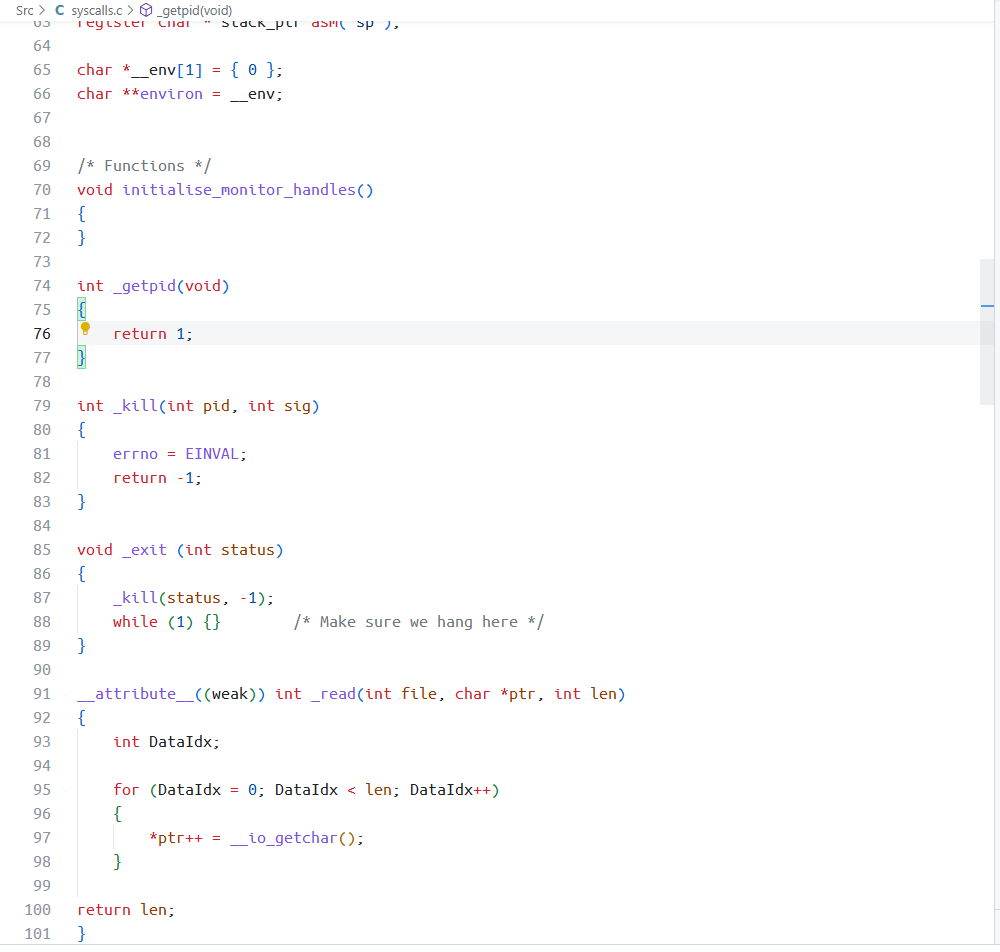
Task: Click the highlighted closing brace on line 77
Action: point(82,358)
